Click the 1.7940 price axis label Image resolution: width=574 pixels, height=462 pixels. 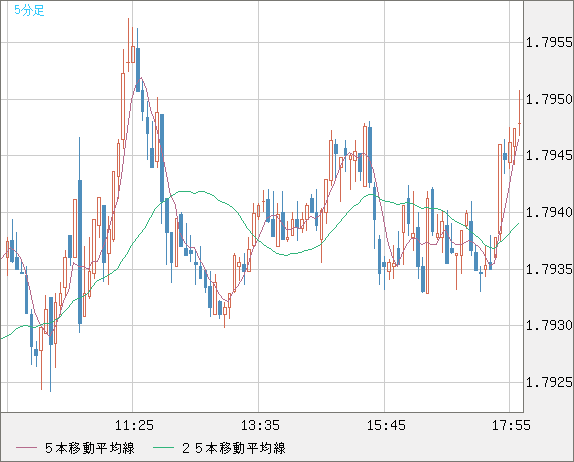(x=549, y=212)
